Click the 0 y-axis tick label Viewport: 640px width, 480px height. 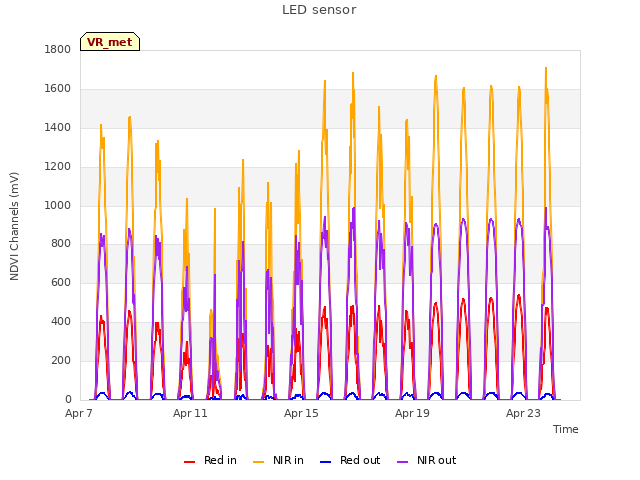[68, 399]
